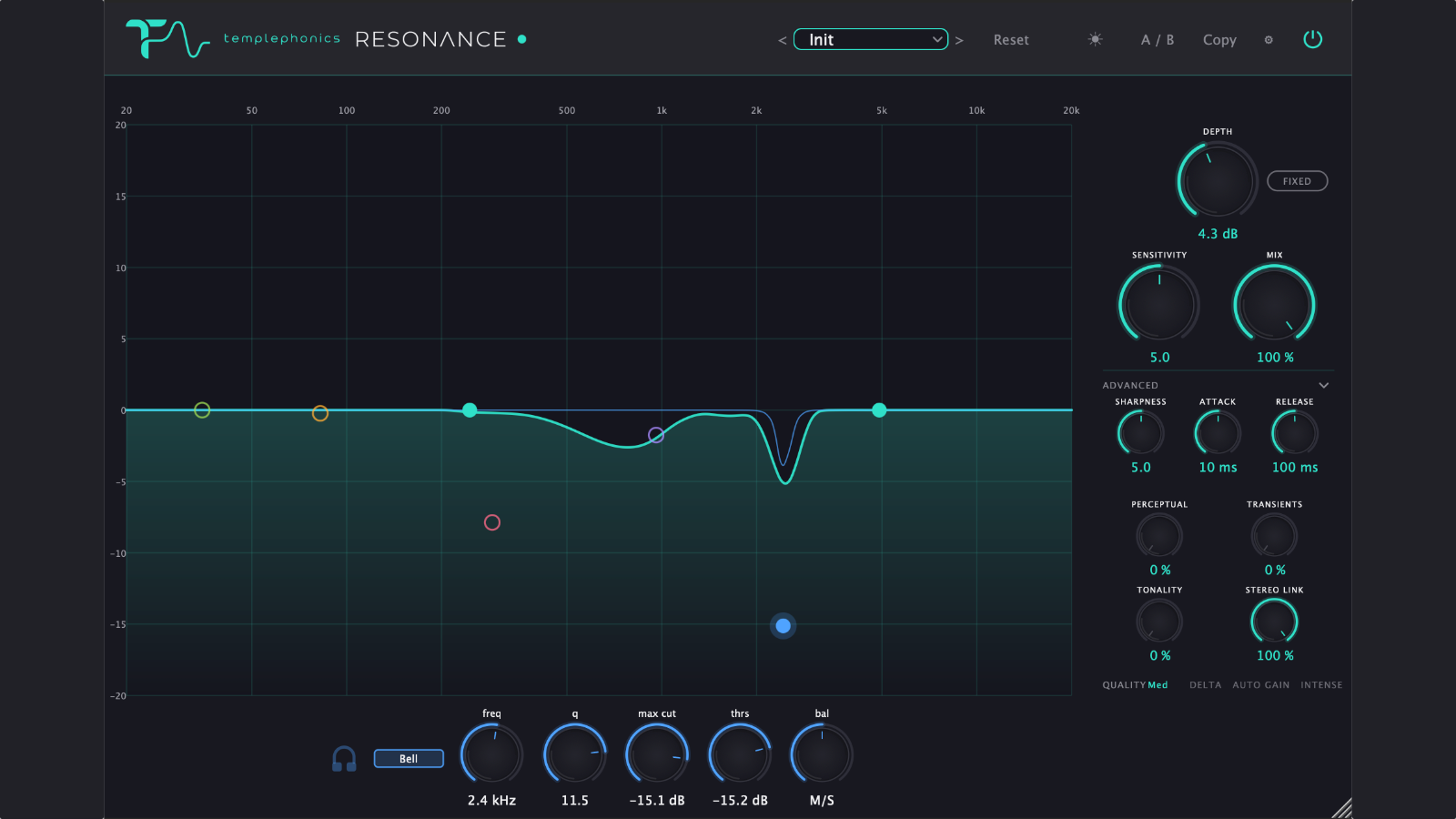
Task: Click the max cut knob
Action: click(657, 754)
